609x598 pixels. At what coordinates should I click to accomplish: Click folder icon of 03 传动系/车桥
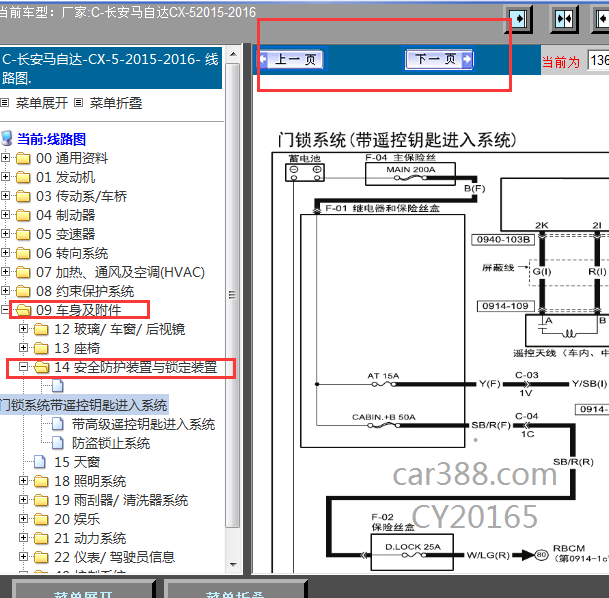point(23,196)
